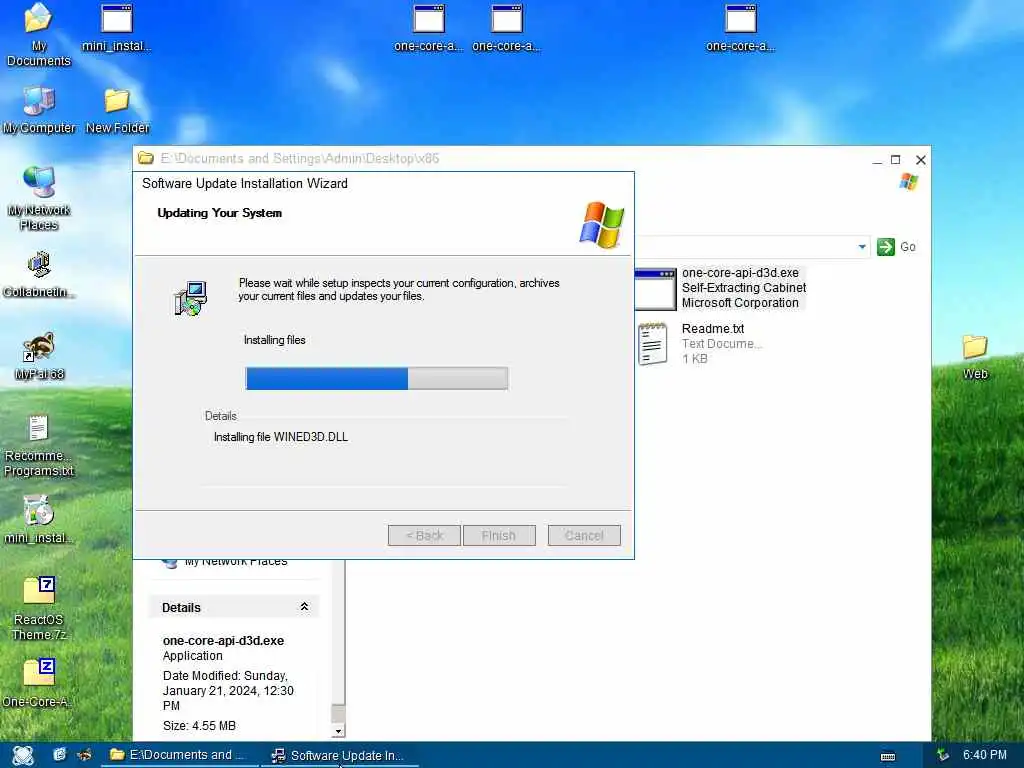Click the green Go arrow icon
Viewport: 1024px width, 768px height.
886,247
